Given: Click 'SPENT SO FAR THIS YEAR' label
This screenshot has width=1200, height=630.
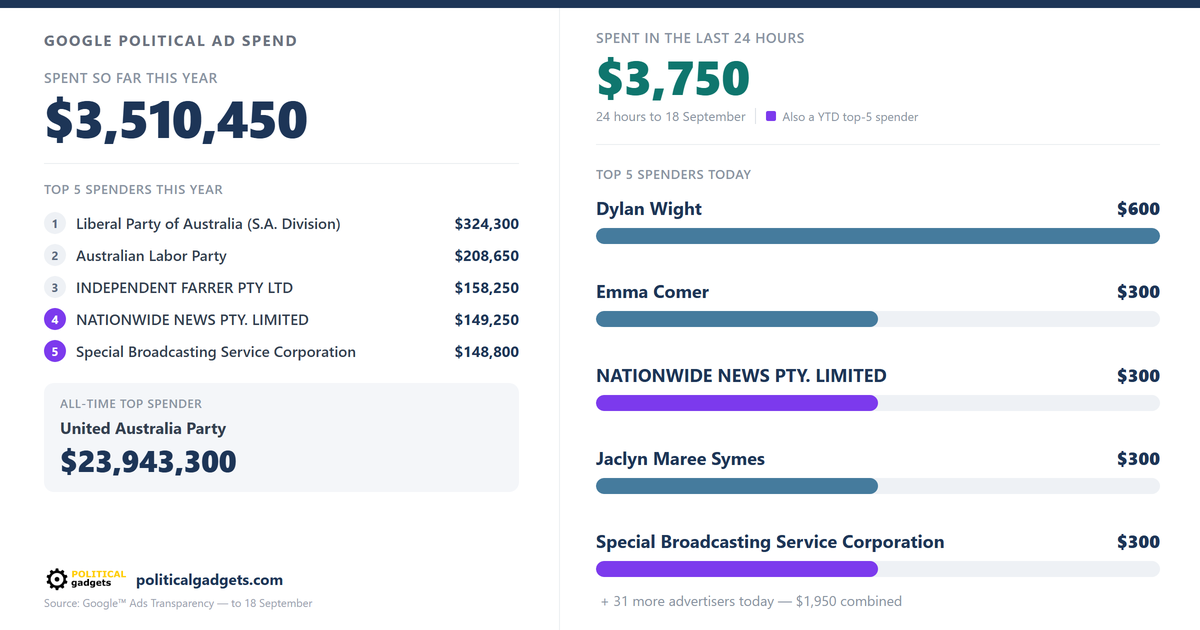Looking at the screenshot, I should (x=131, y=78).
